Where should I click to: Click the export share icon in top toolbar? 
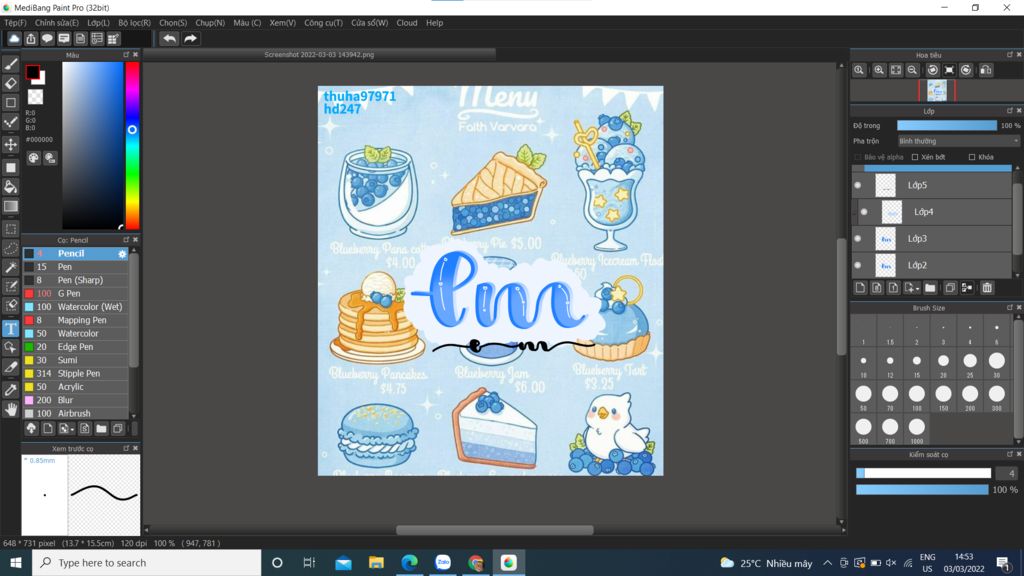pyautogui.click(x=31, y=39)
